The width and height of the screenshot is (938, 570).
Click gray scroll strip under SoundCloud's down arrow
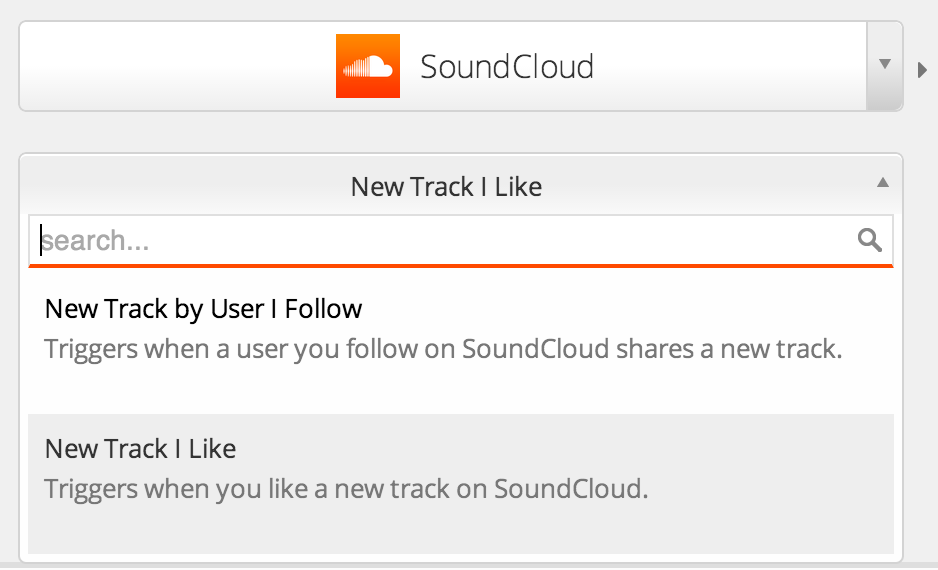[885, 96]
